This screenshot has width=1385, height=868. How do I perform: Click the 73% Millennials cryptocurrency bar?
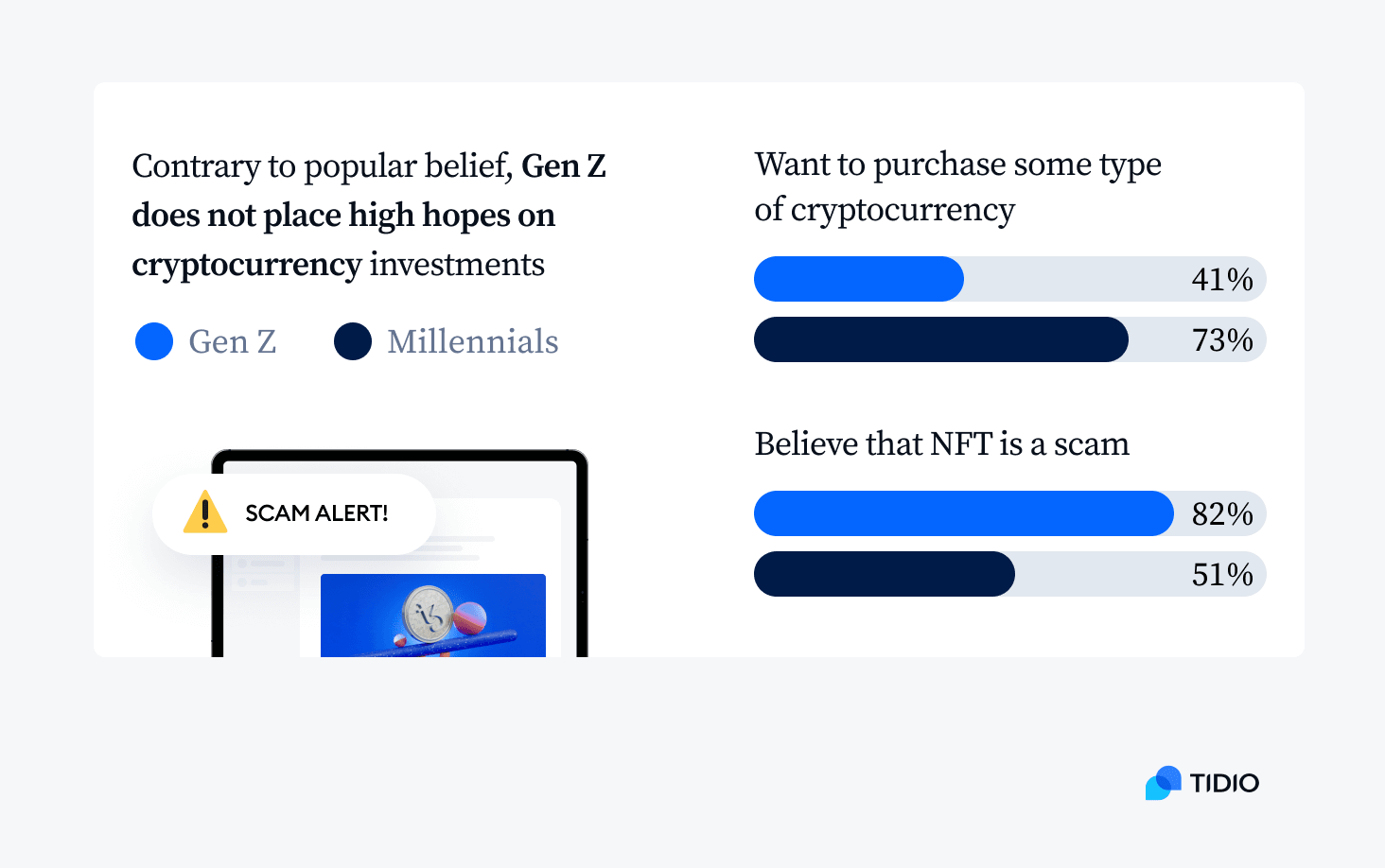pyautogui.click(x=940, y=339)
